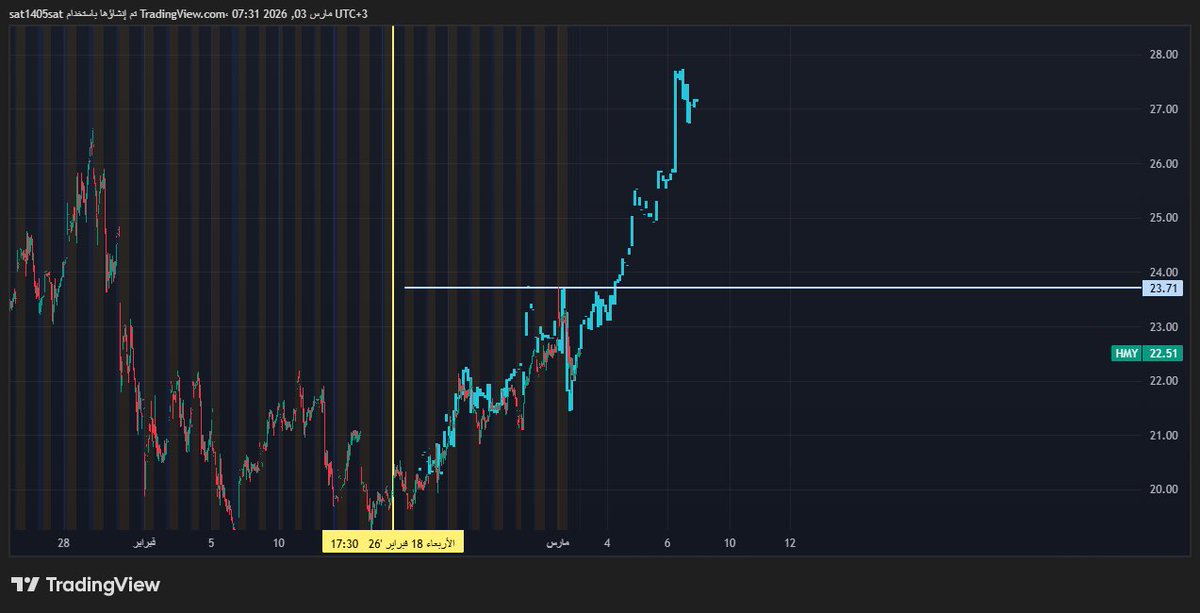Click the 25.00 price axis label
This screenshot has width=1200, height=613.
coord(1163,218)
